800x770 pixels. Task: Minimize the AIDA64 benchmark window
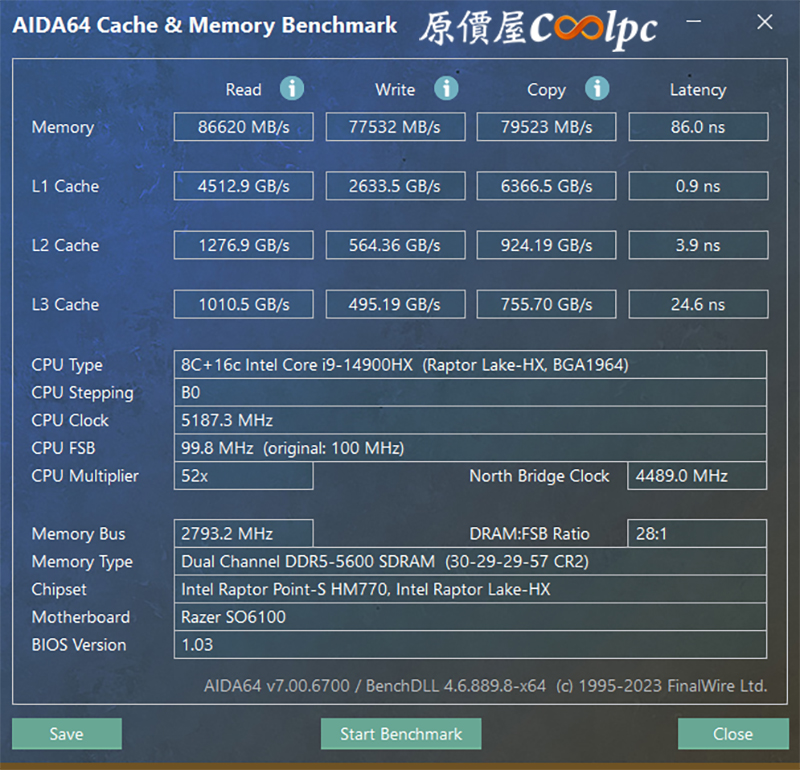(693, 21)
